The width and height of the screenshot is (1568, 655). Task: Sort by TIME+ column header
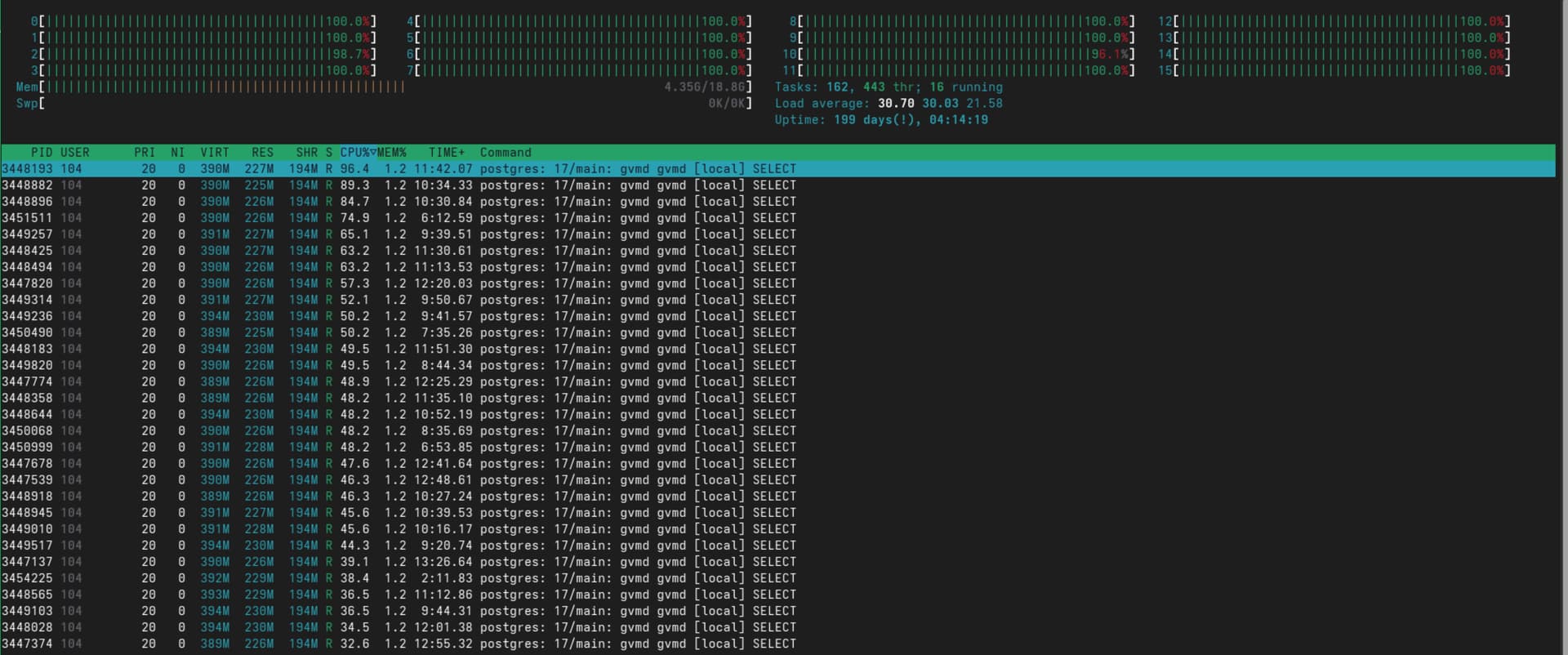(447, 153)
